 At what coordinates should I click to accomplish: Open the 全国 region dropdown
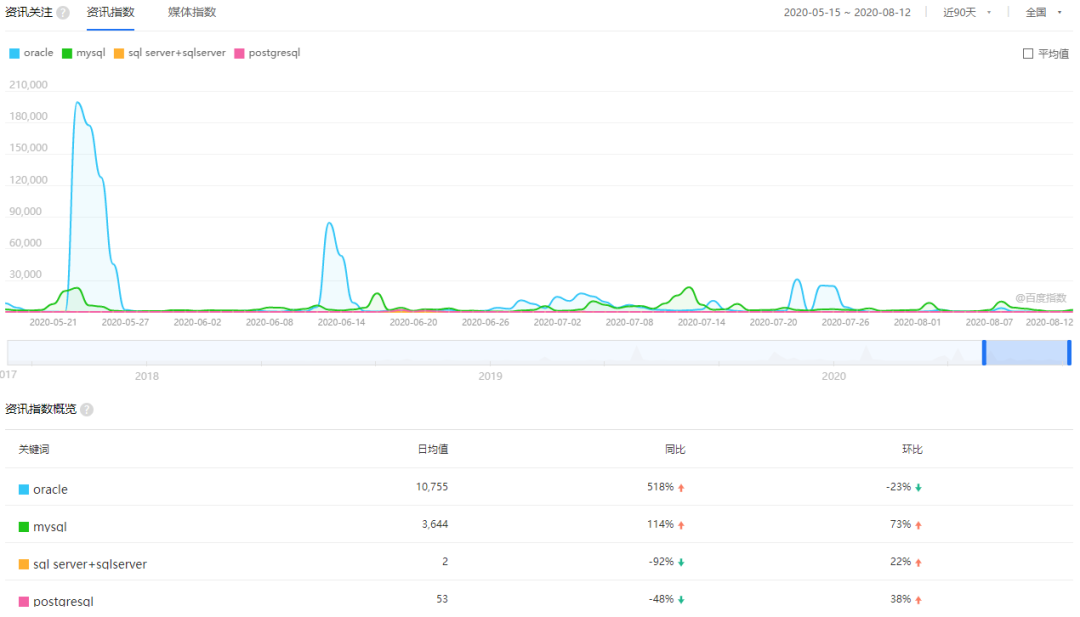tap(1043, 12)
